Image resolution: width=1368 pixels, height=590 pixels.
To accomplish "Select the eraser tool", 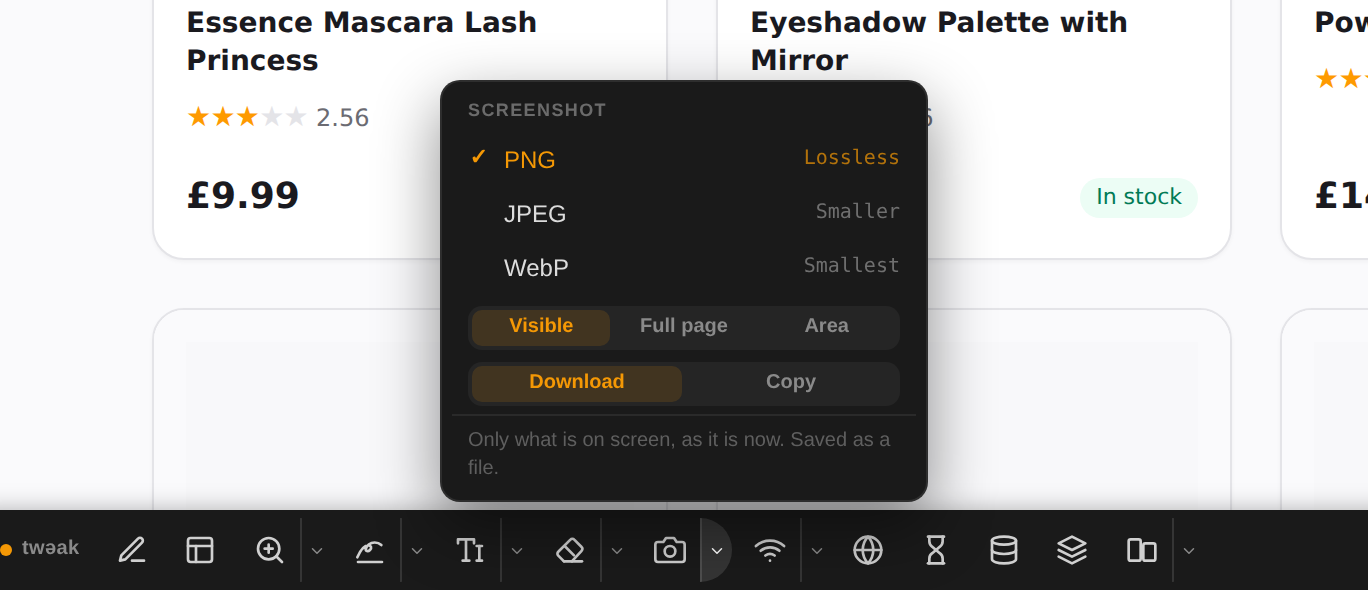I will click(570, 550).
